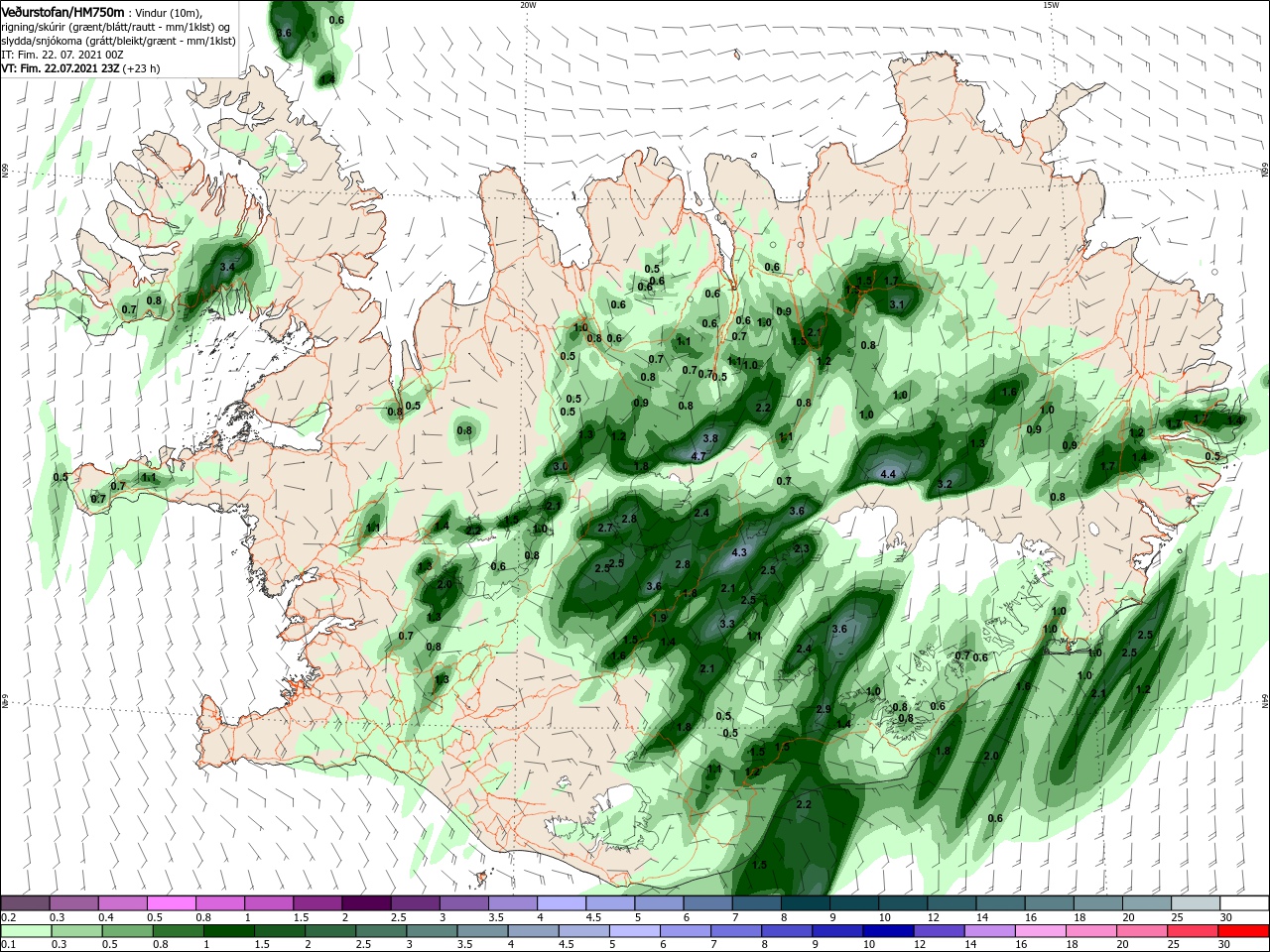Select the 2.9 precipitation value

(x=823, y=709)
